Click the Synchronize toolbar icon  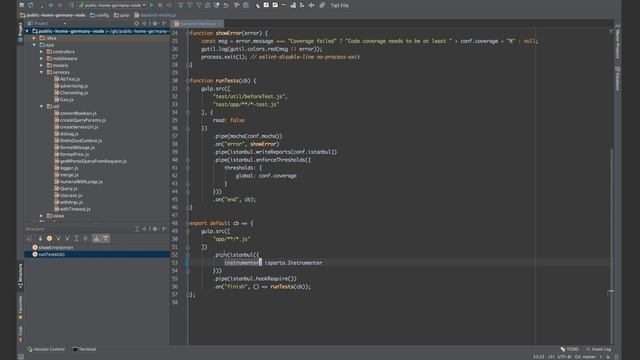31,5
